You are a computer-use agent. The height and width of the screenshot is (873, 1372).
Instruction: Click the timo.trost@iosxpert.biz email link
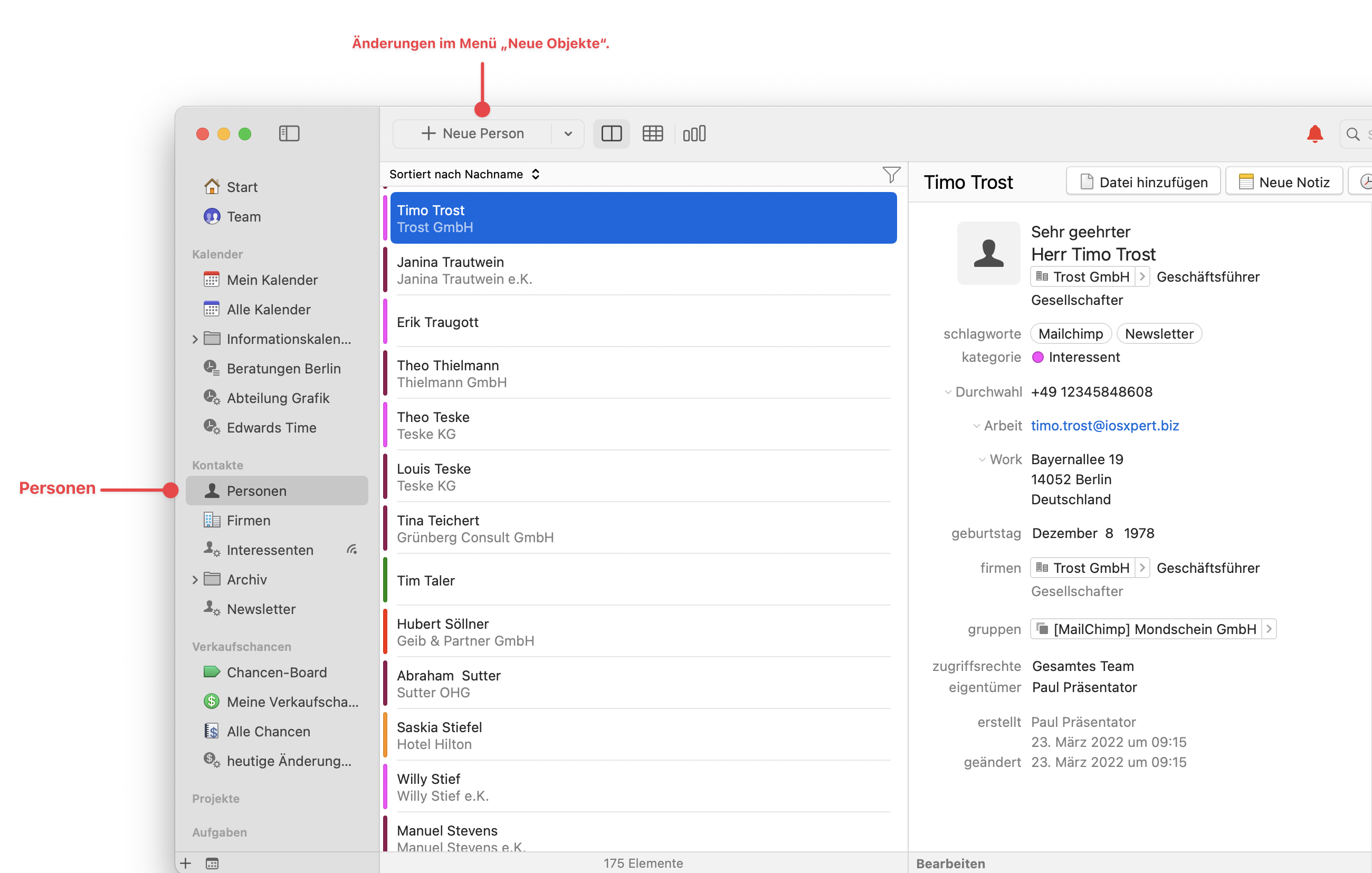tap(1104, 425)
